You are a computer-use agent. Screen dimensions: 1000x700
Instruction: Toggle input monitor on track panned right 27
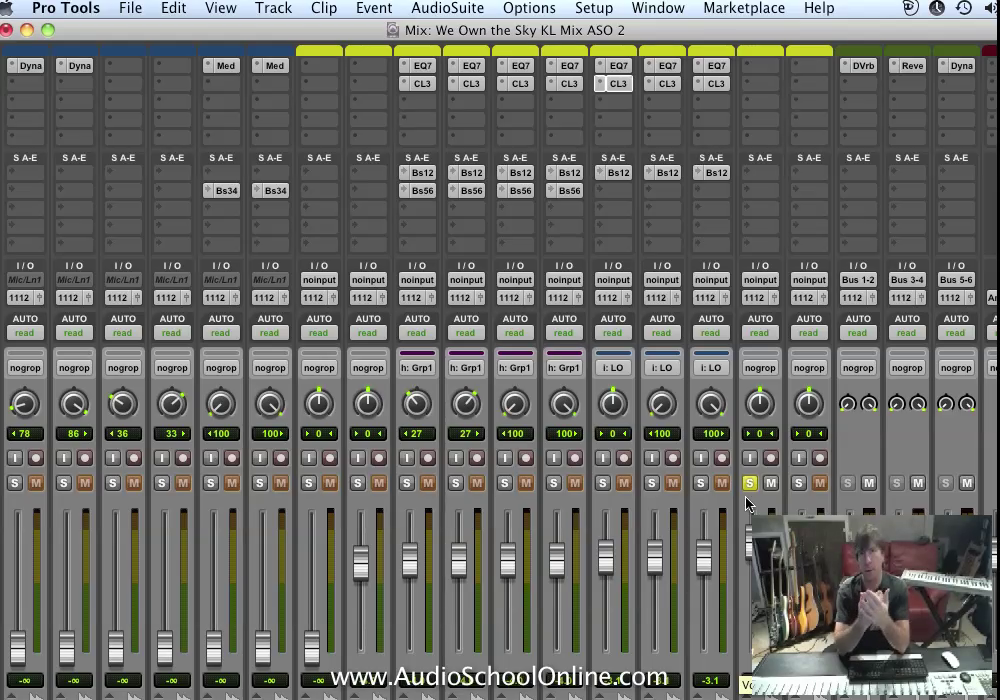(456, 458)
